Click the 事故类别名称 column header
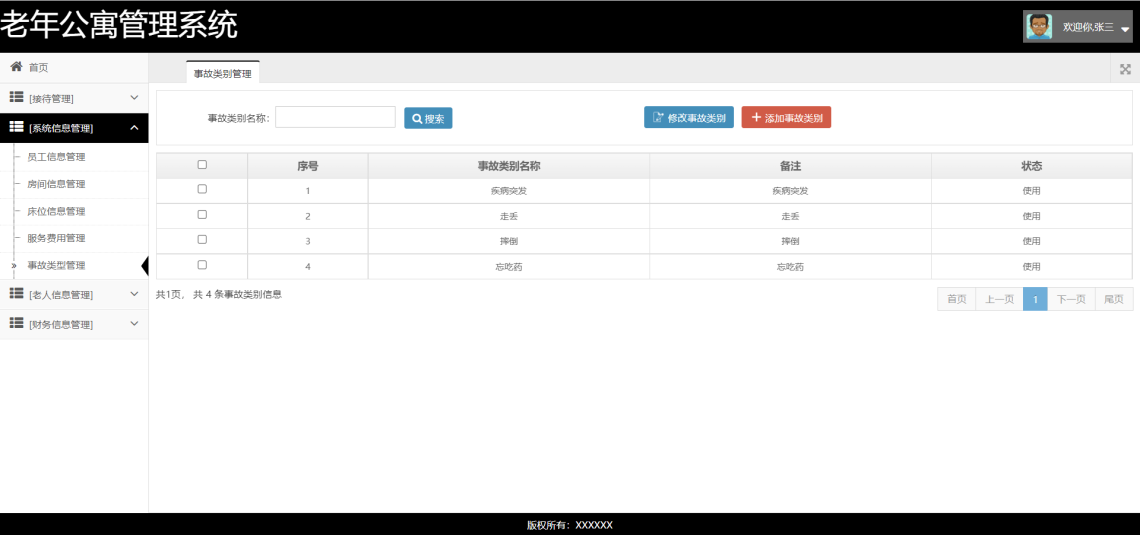This screenshot has height=535, width=1140. click(x=508, y=166)
